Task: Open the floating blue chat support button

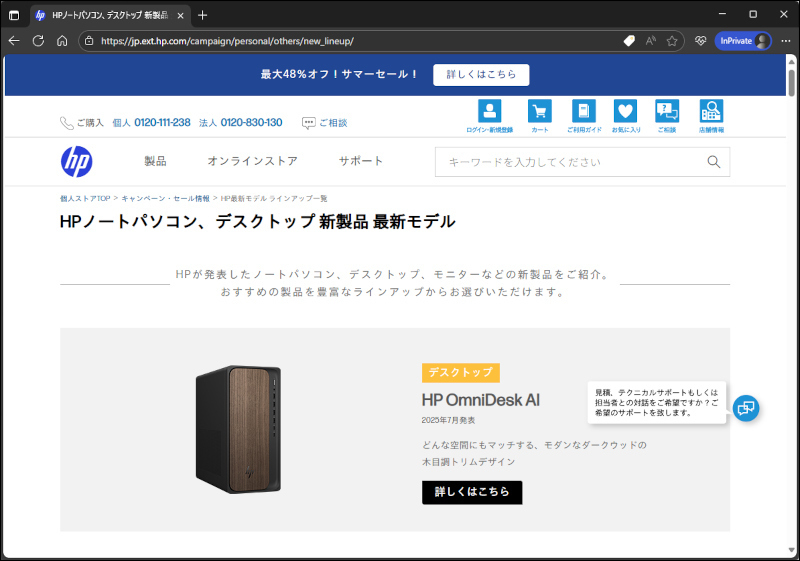Action: tap(746, 408)
